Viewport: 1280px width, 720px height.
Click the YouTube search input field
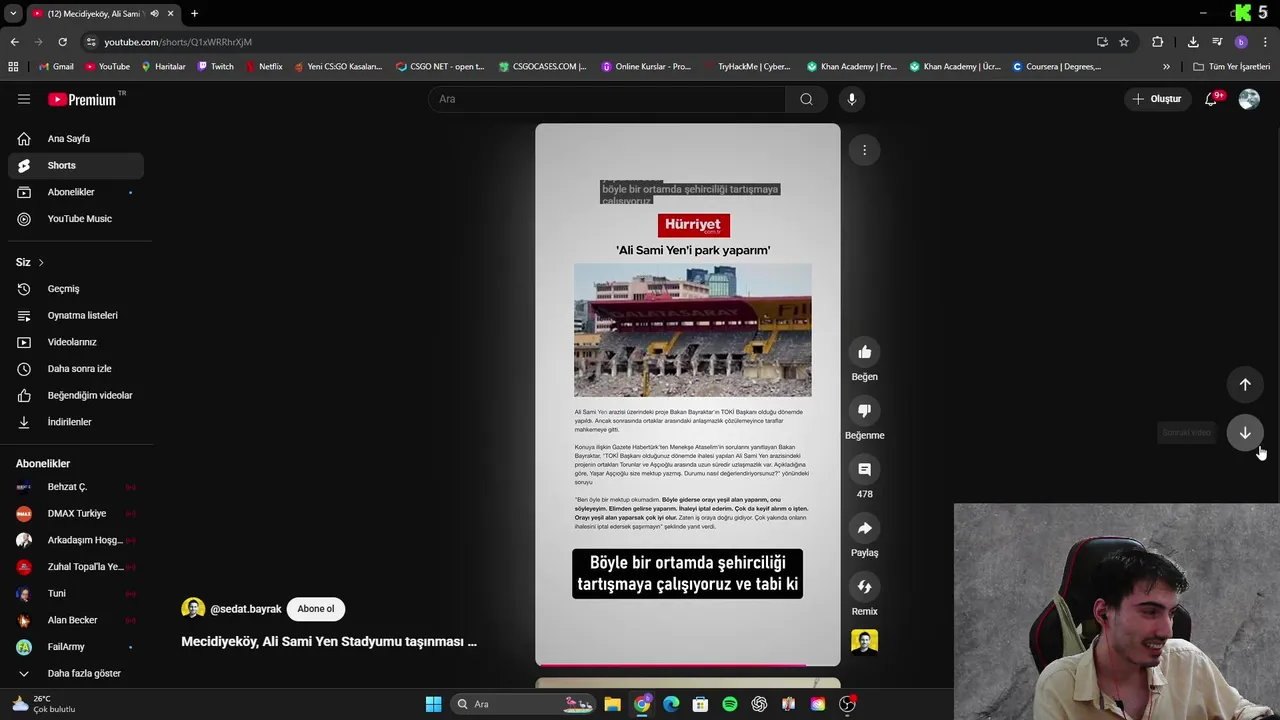[x=607, y=99]
